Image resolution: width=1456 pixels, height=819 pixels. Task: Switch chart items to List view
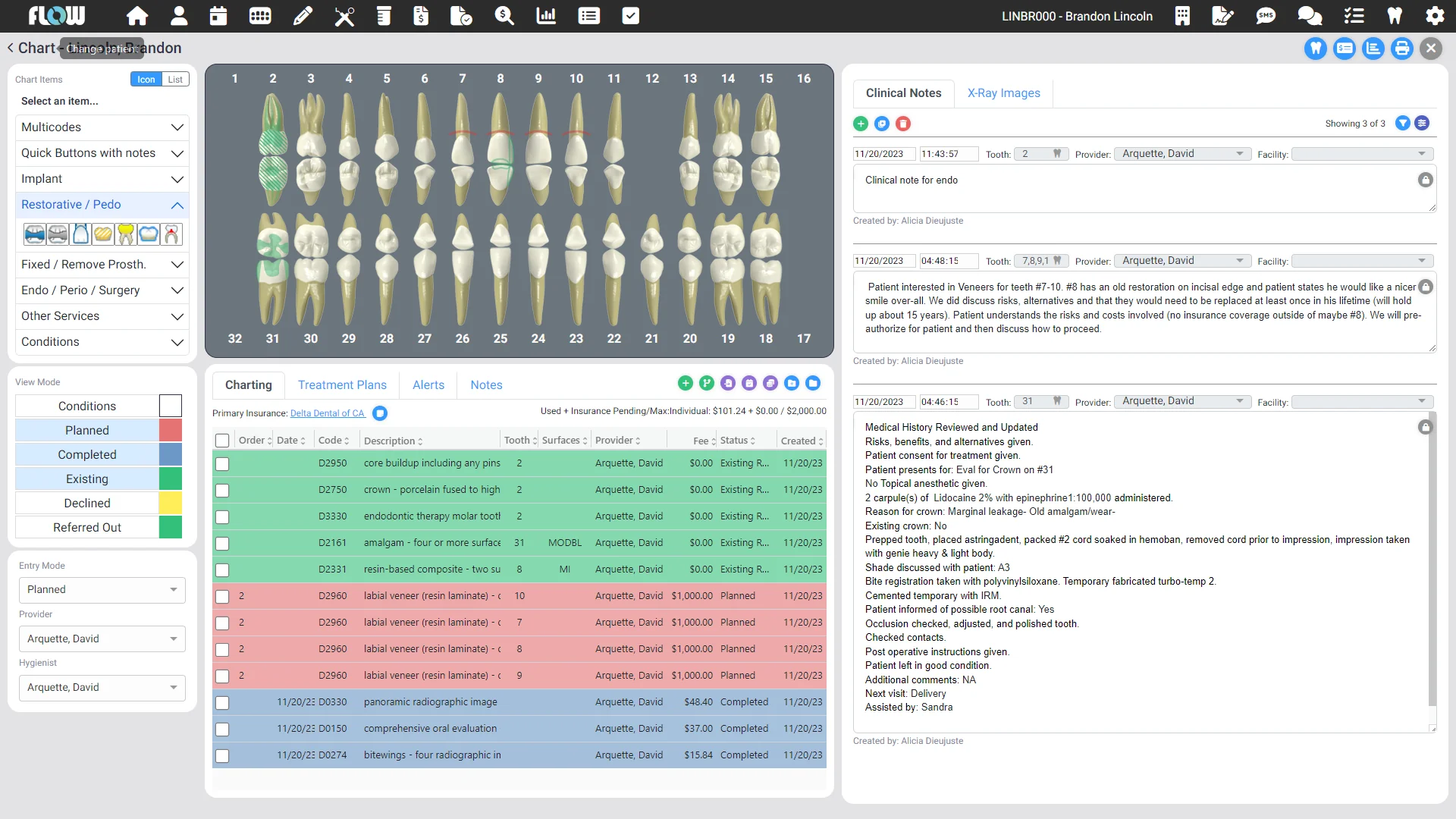(175, 80)
